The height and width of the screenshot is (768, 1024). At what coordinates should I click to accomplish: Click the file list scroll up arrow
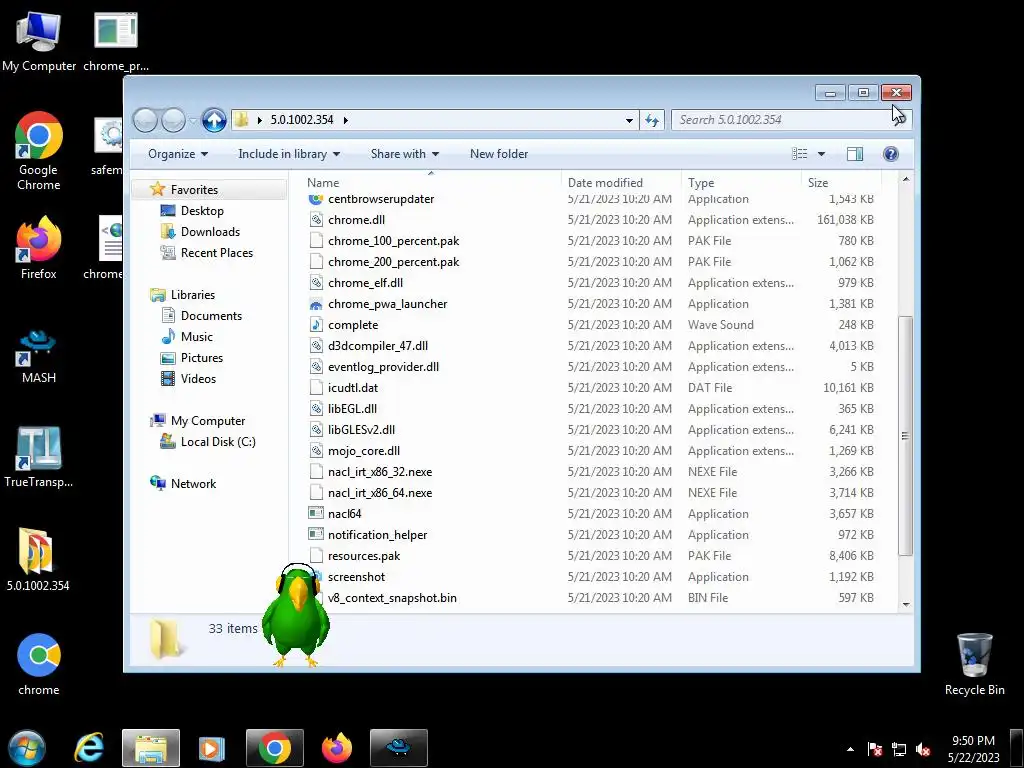coord(905,179)
